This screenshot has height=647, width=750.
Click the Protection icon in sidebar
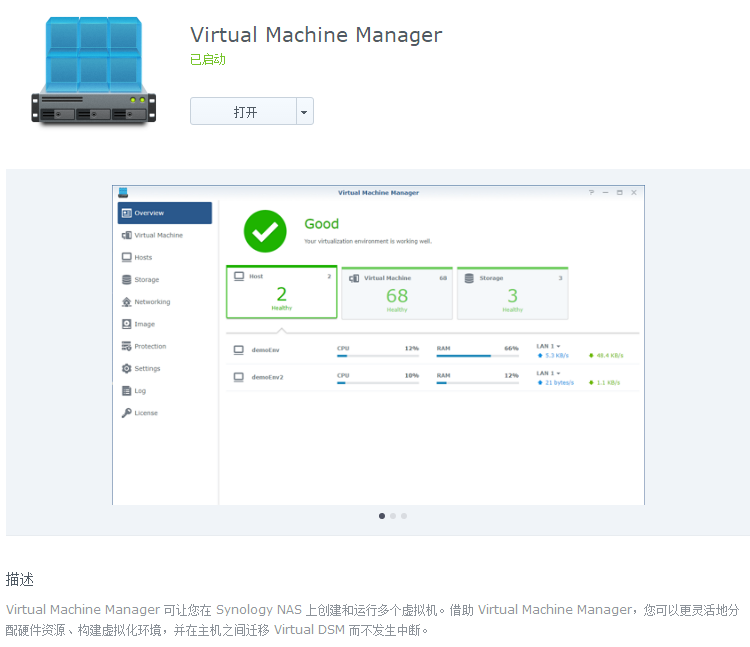pyautogui.click(x=126, y=346)
